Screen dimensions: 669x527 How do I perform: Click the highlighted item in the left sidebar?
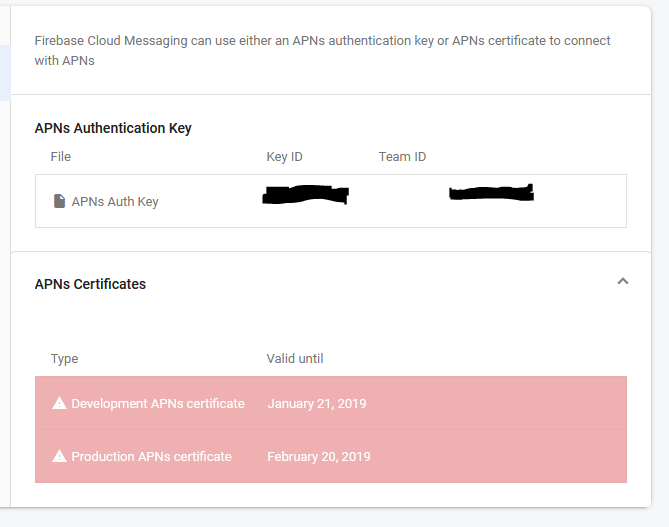click(x=5, y=72)
